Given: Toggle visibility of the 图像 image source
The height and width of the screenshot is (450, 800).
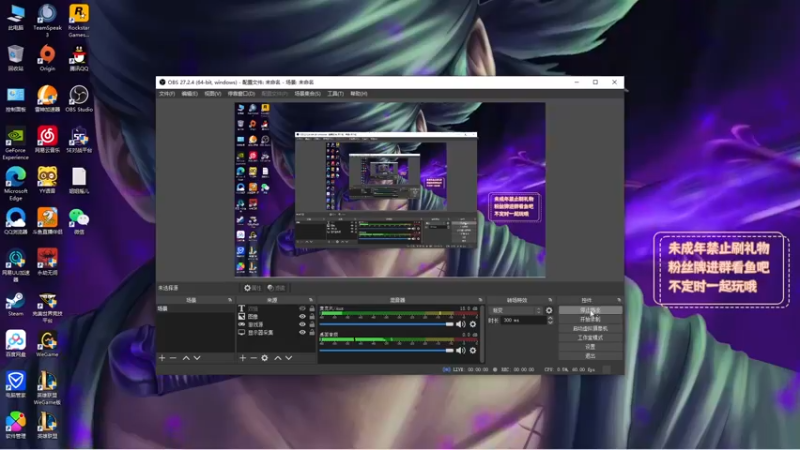Looking at the screenshot, I should [303, 316].
